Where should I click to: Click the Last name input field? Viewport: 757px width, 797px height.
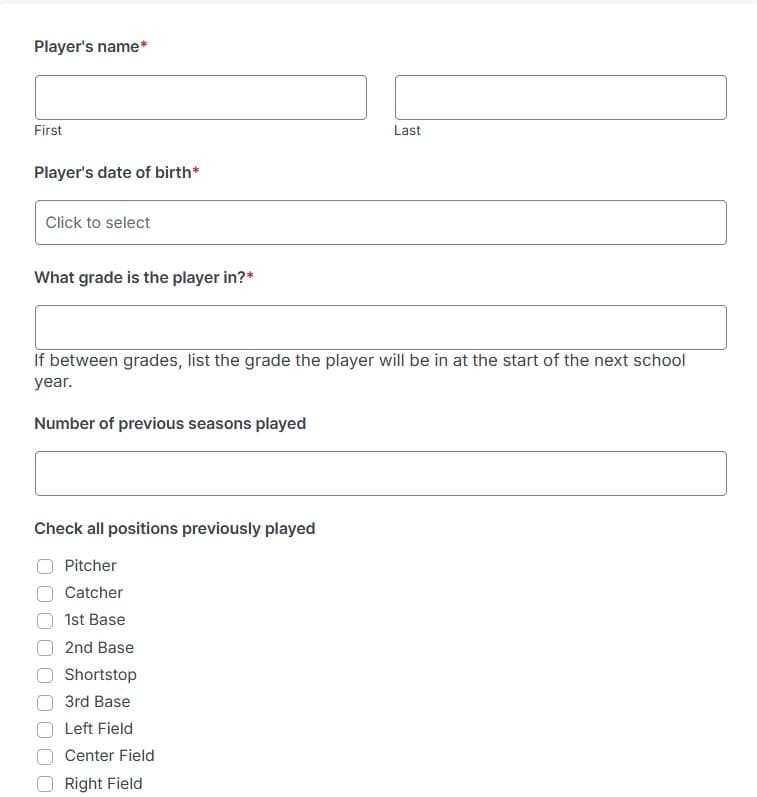tap(561, 98)
